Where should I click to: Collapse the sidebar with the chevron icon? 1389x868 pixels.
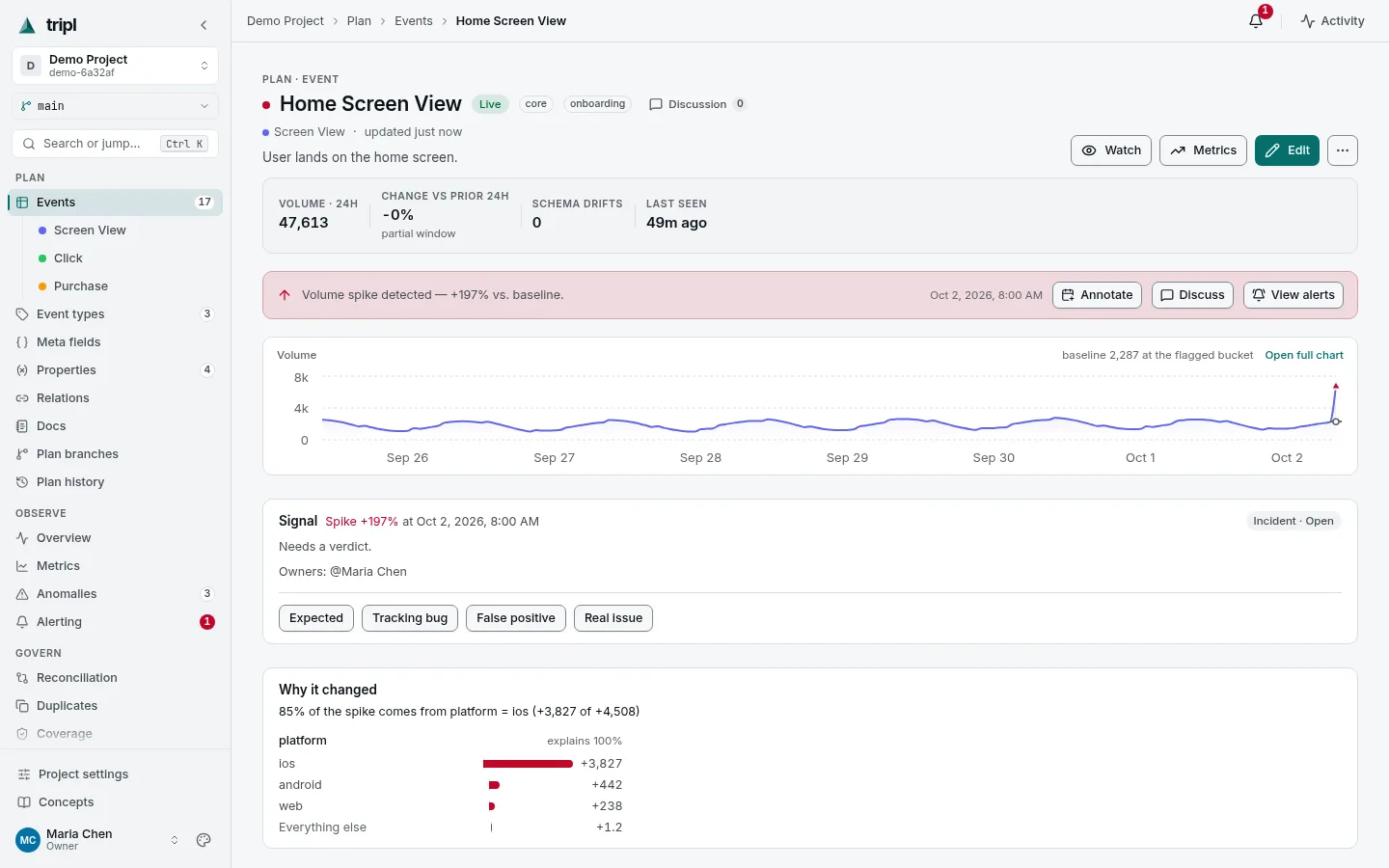click(x=204, y=25)
